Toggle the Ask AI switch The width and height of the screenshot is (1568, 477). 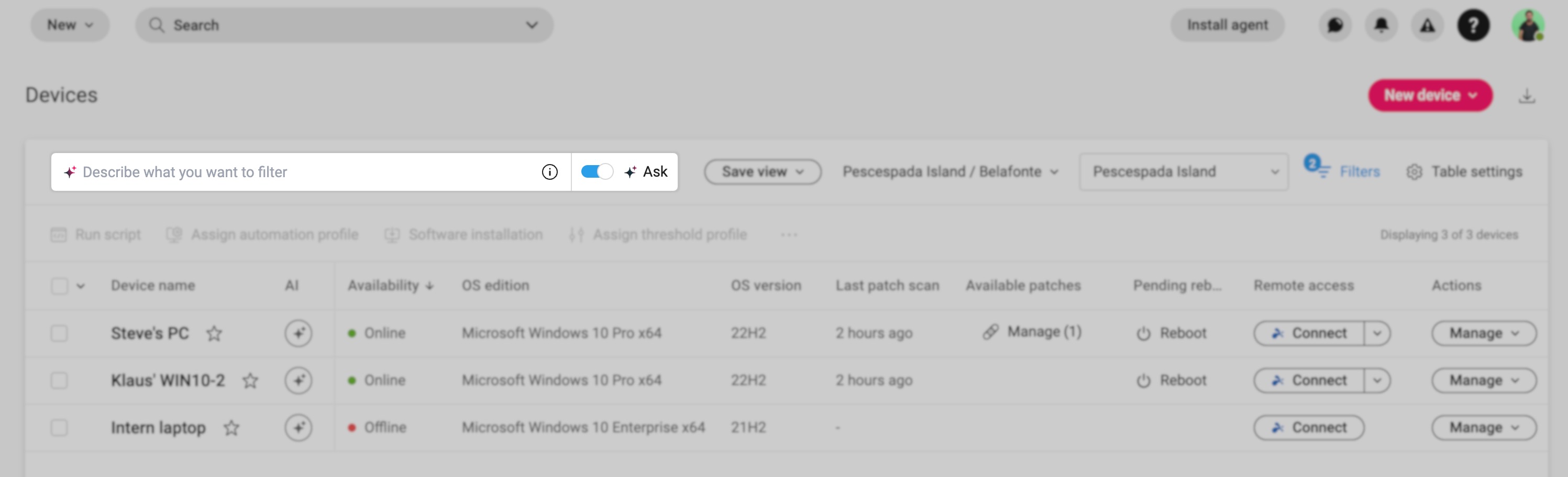pos(597,172)
